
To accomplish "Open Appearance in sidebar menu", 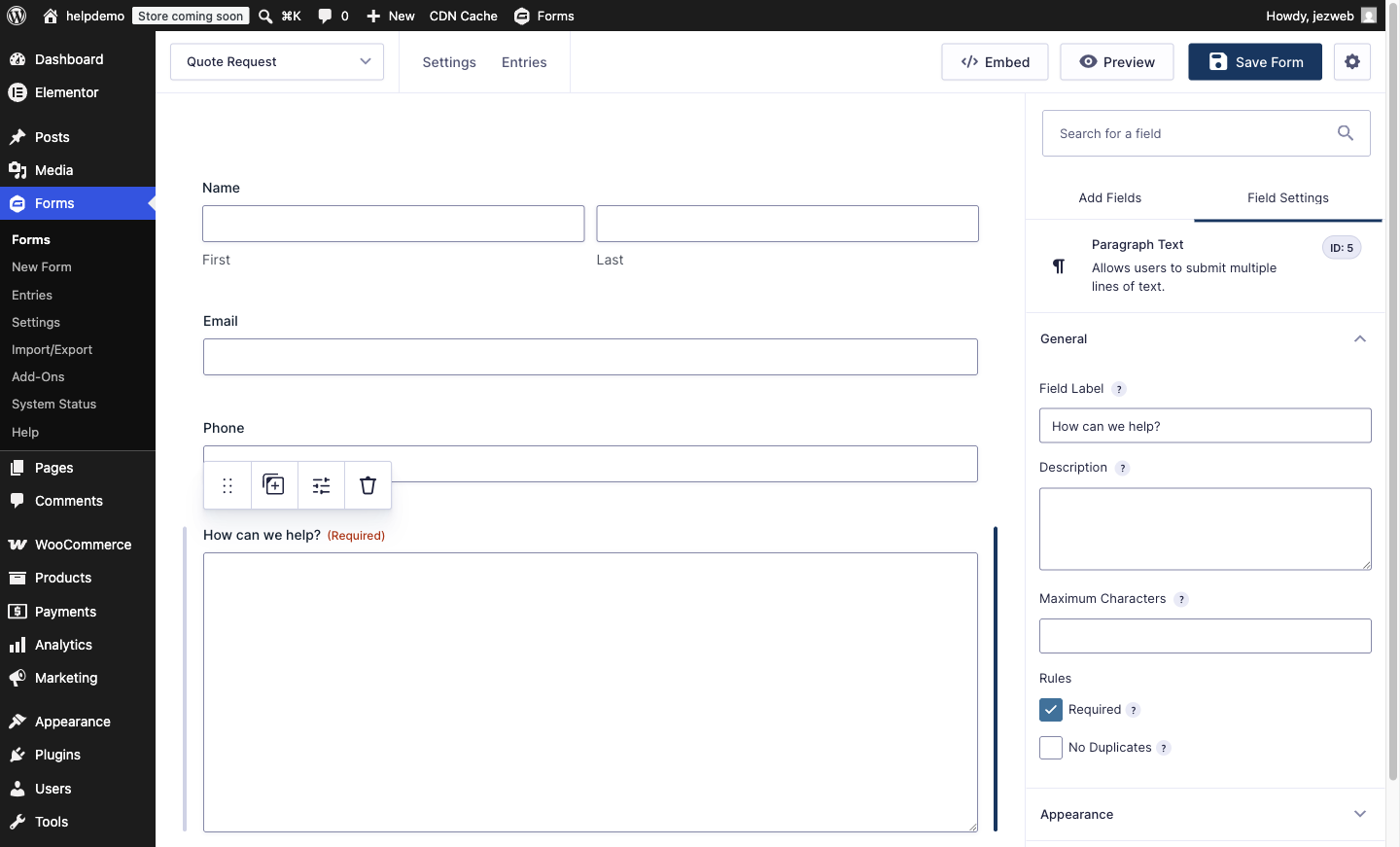I will pyautogui.click(x=78, y=722).
